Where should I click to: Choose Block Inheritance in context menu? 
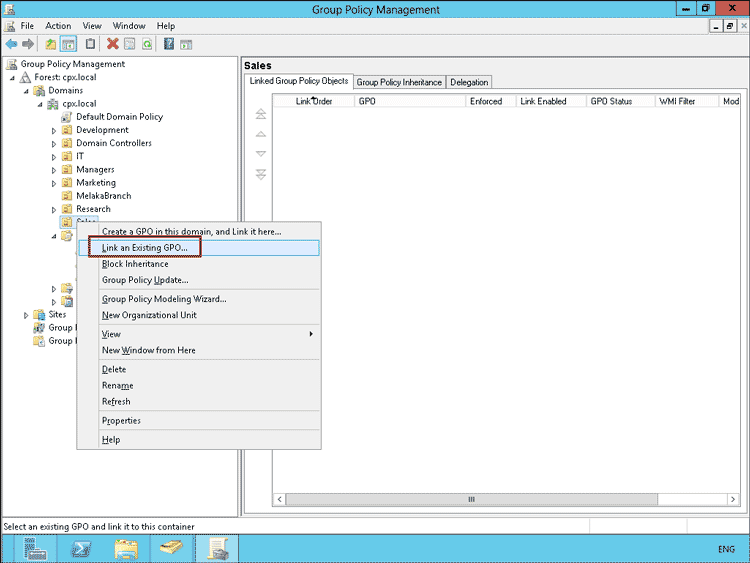[199, 264]
